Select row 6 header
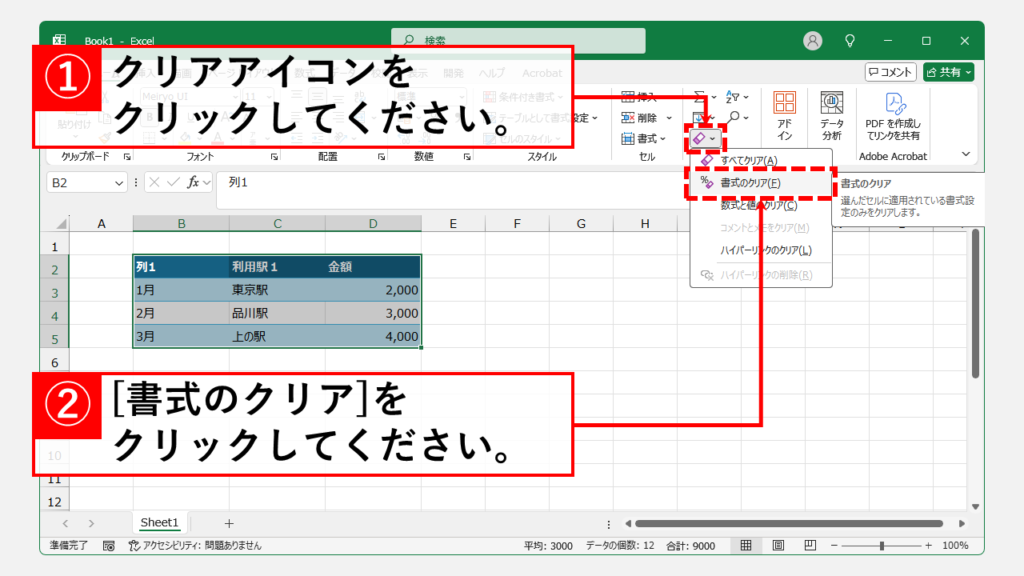This screenshot has height=576, width=1024. pos(55,362)
